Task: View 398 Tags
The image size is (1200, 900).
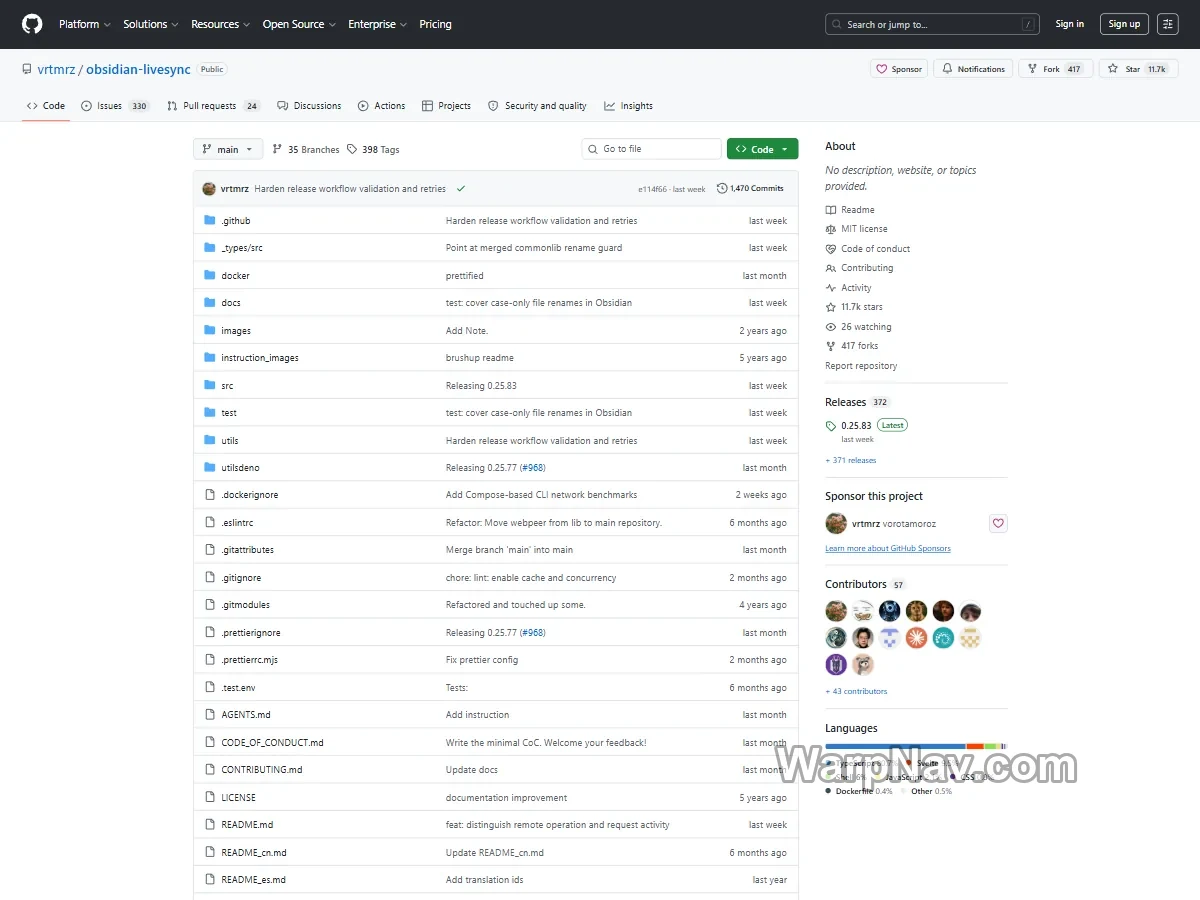Action: click(373, 149)
